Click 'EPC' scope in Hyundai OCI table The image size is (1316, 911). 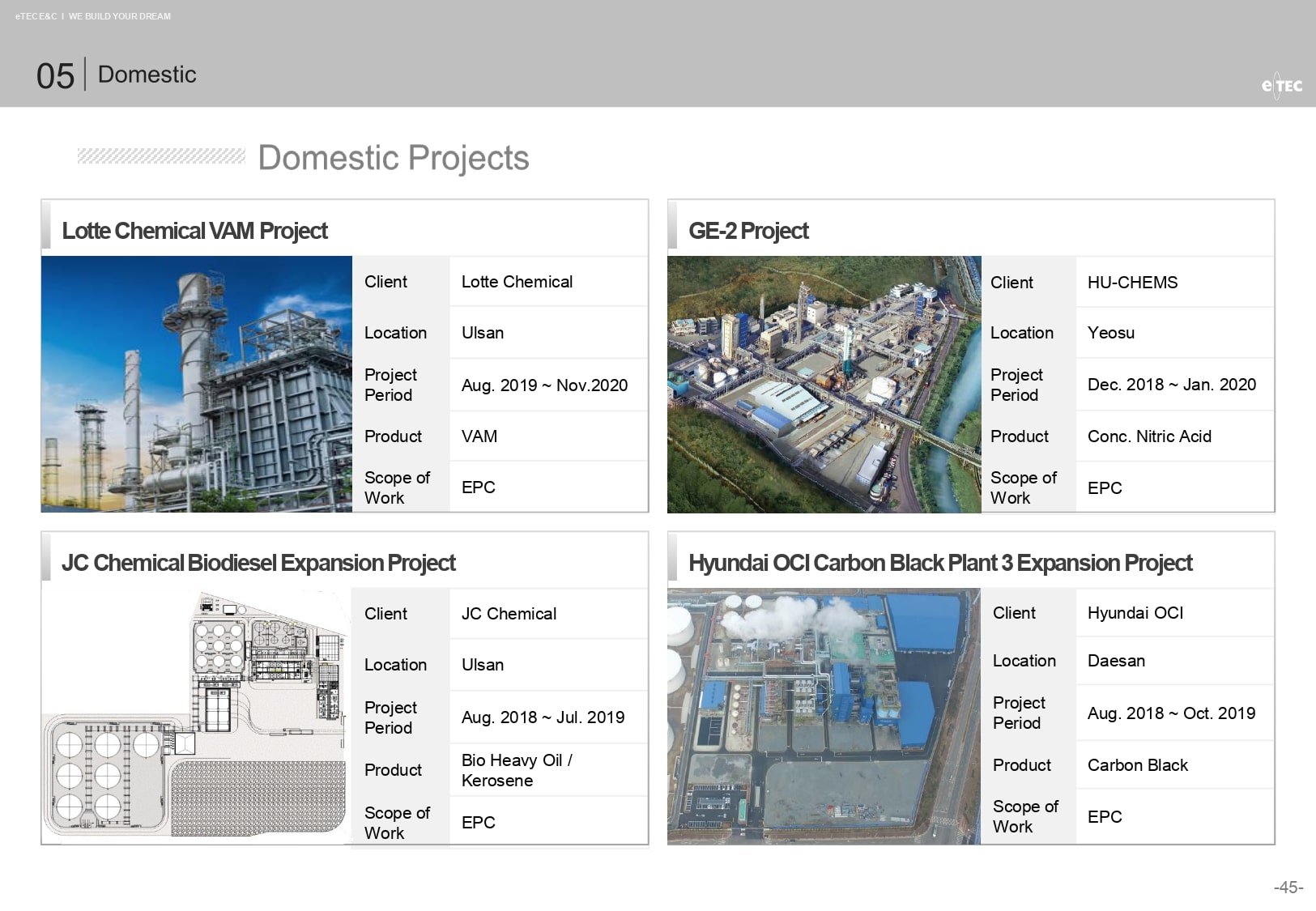[1105, 817]
